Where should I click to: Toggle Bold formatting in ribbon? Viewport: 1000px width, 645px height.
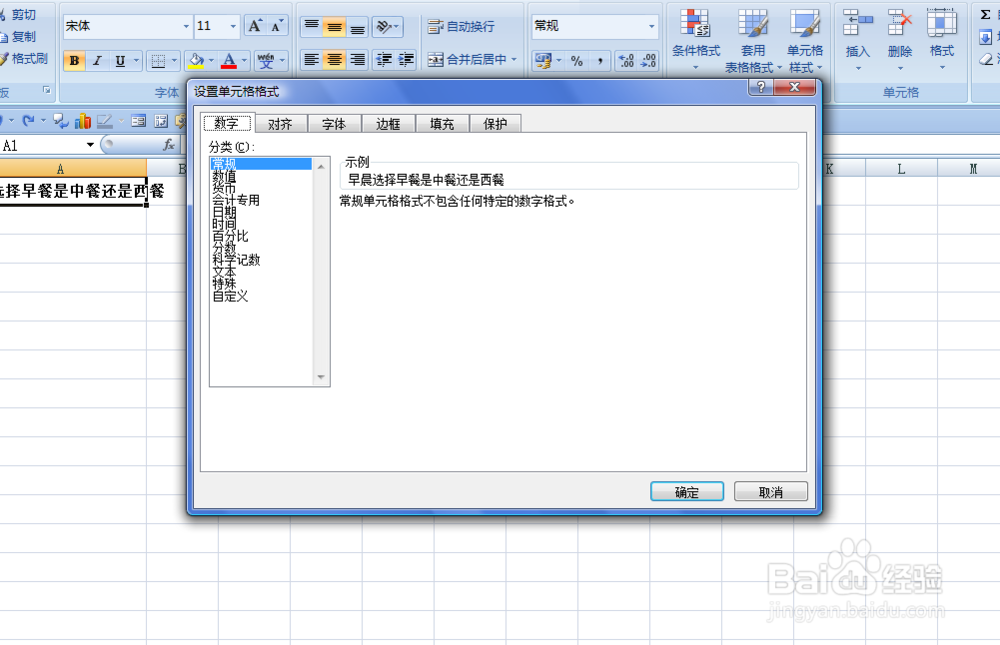click(75, 61)
